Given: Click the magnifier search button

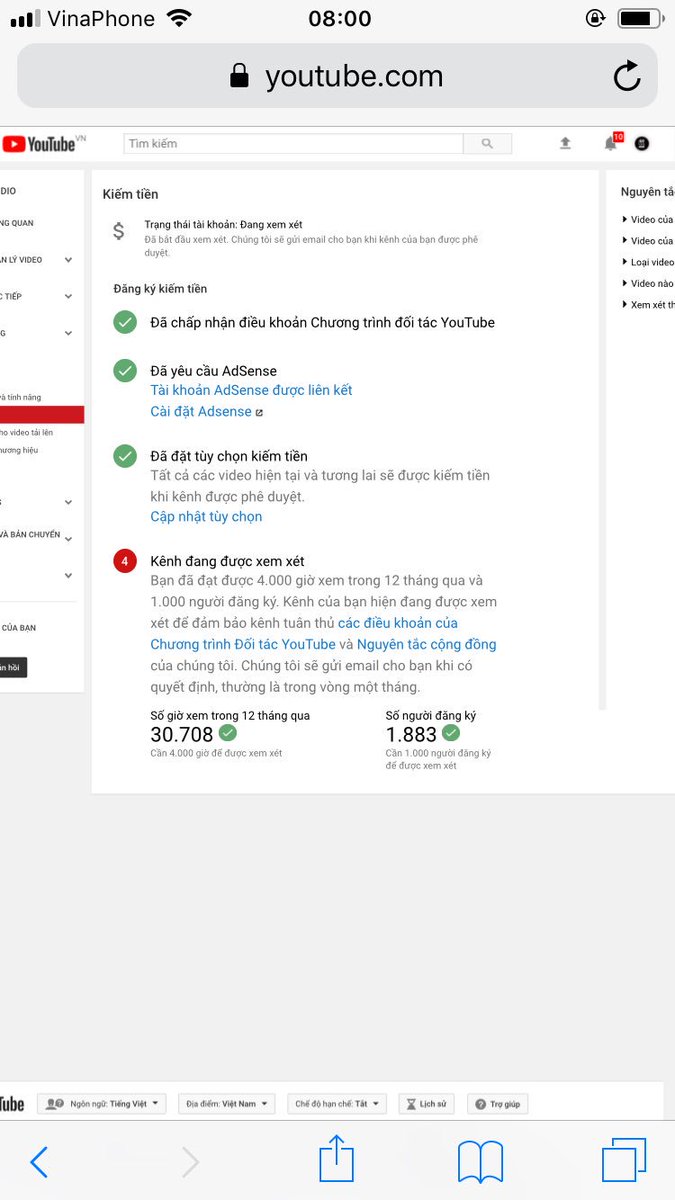Looking at the screenshot, I should coord(487,143).
